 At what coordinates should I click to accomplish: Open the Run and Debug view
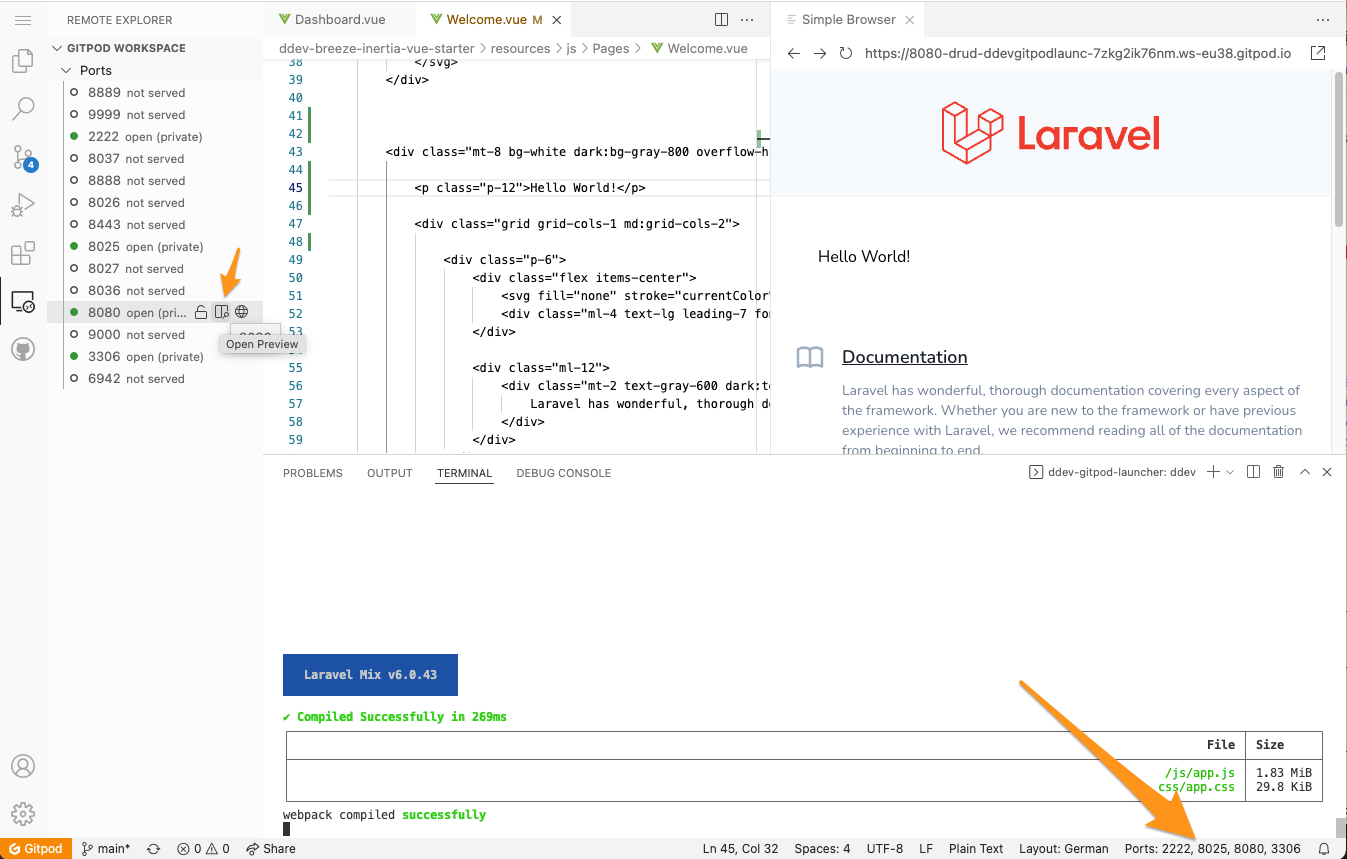point(23,205)
